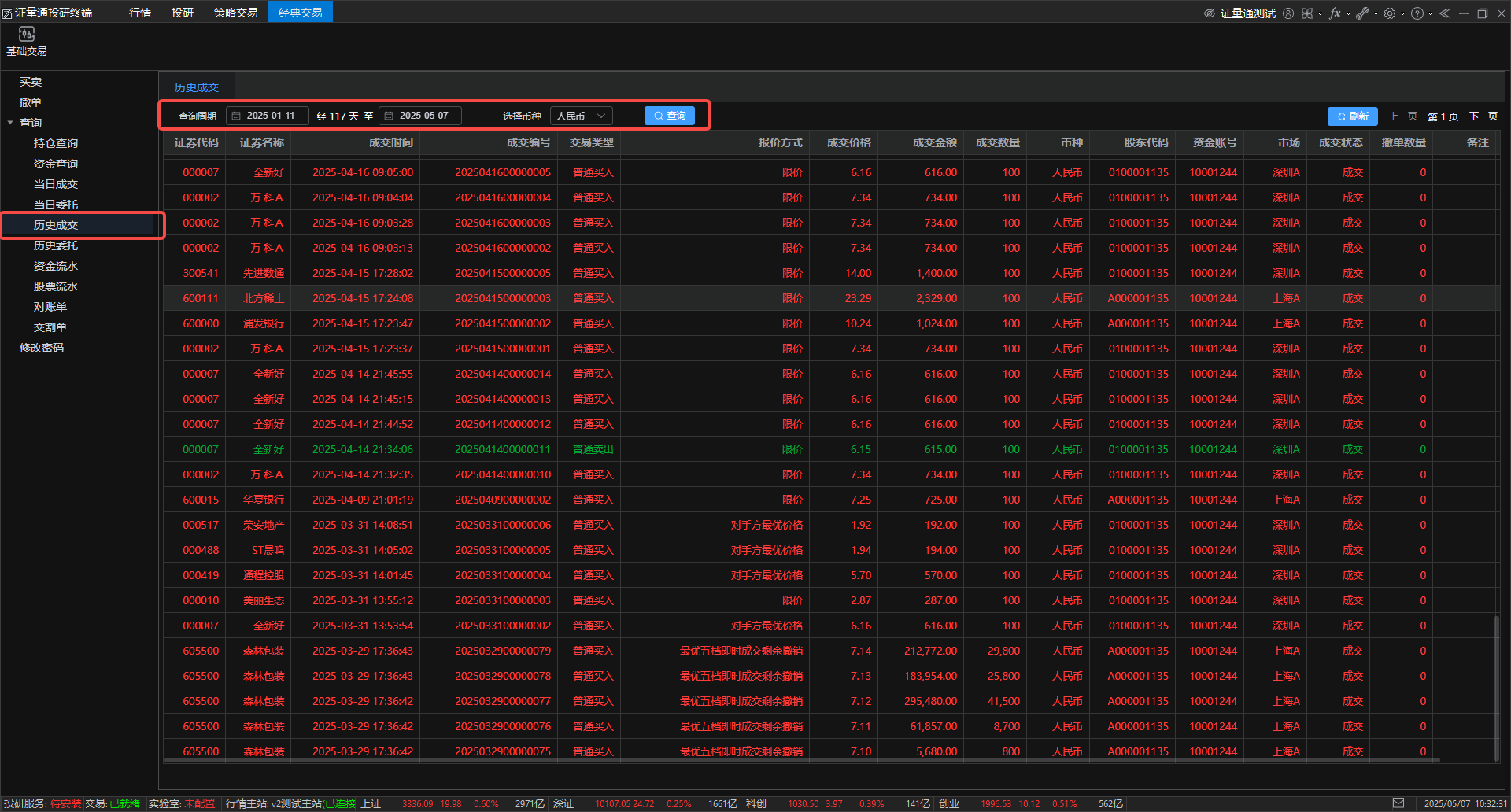This screenshot has height=812, width=1511.
Task: Click the blue 刷新 refresh button
Action: (1353, 116)
